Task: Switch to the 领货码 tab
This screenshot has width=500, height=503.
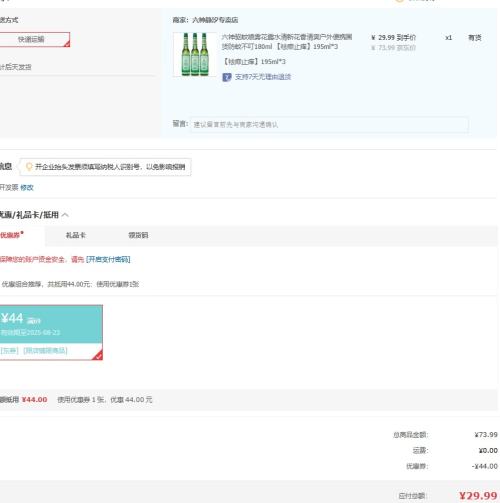Action: pos(138,235)
